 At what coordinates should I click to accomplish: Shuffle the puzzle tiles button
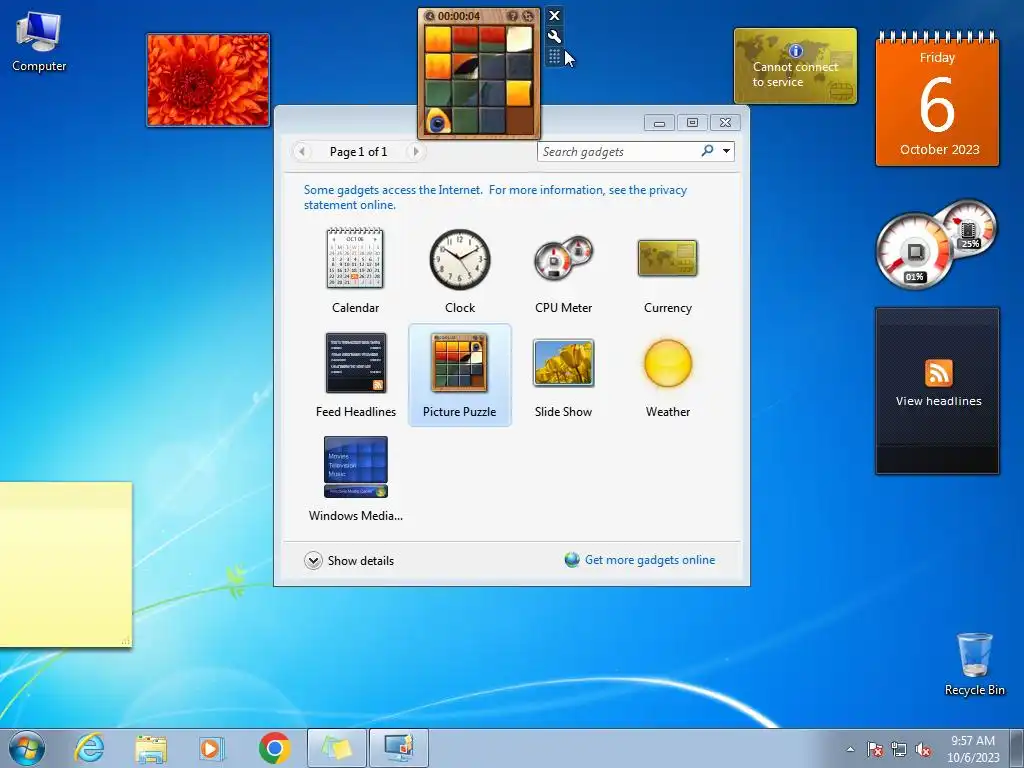[x=528, y=16]
